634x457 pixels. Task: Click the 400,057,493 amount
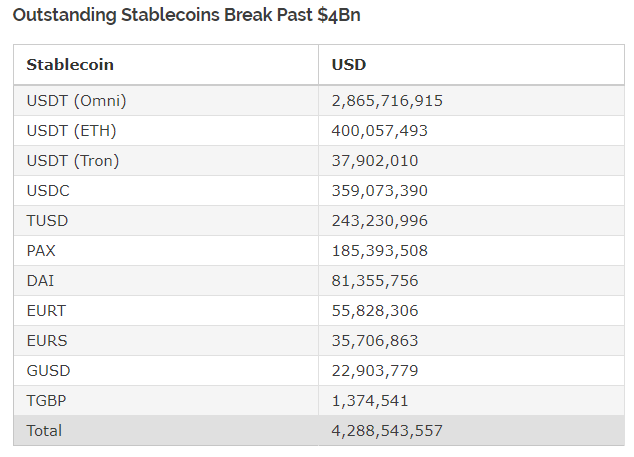pos(379,131)
